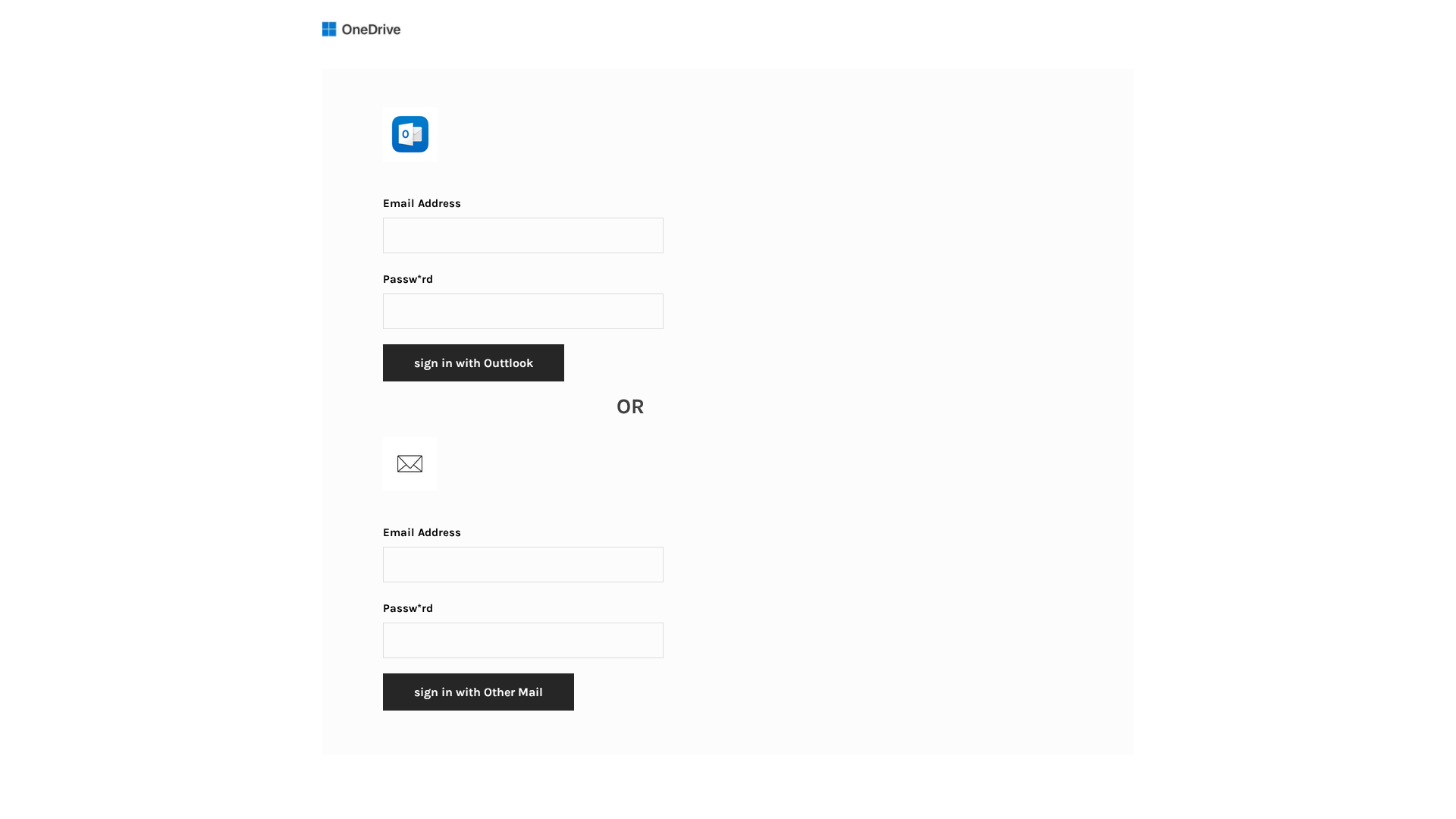1456x819 pixels.
Task: Click the OneDrive wordmark text
Action: click(x=371, y=30)
